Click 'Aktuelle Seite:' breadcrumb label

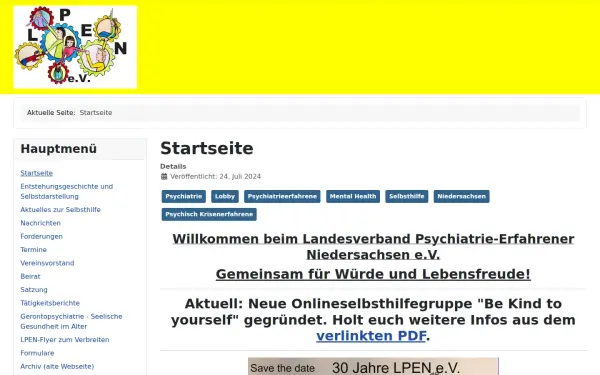pyautogui.click(x=51, y=112)
